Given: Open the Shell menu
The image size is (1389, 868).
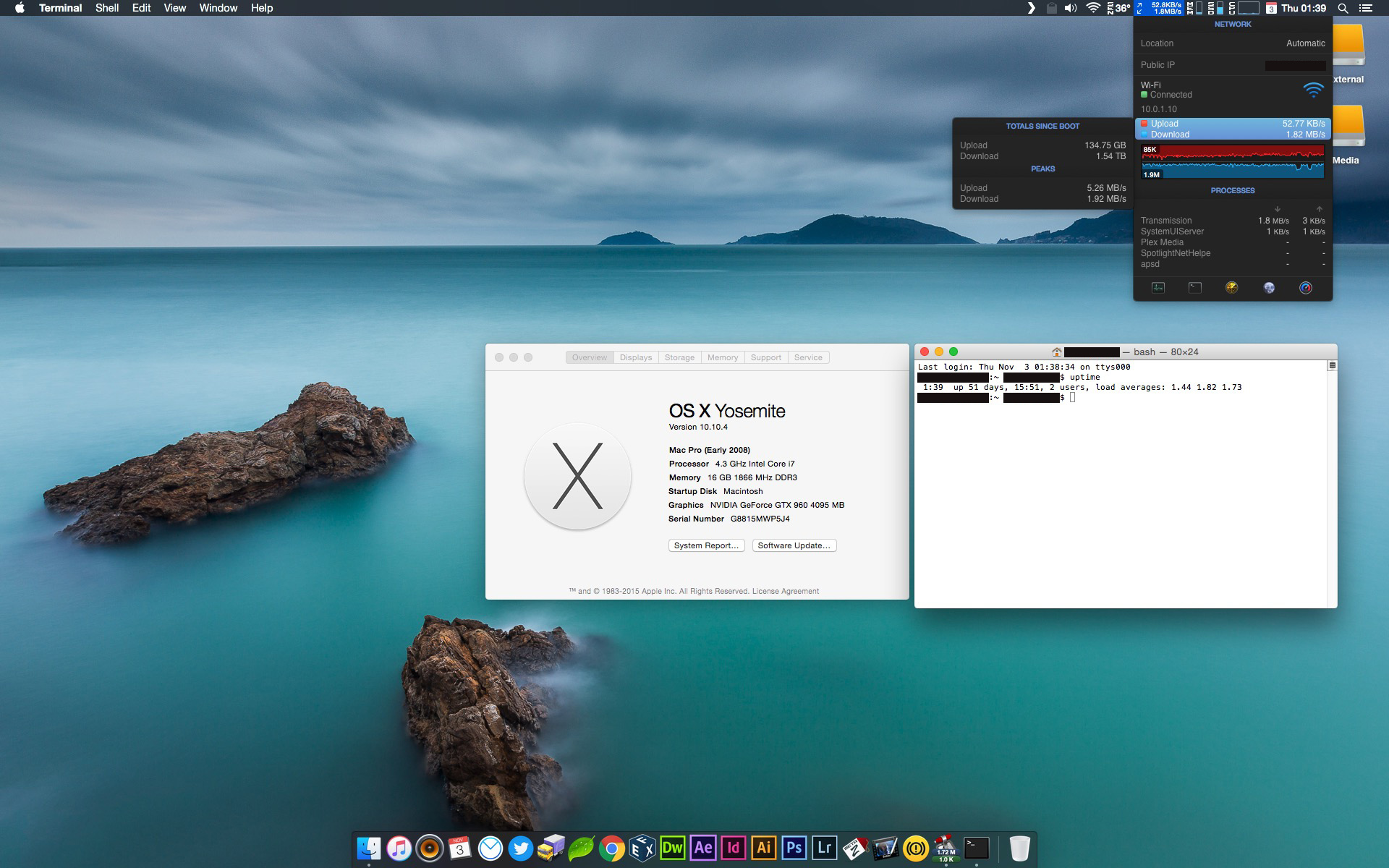Looking at the screenshot, I should click(x=107, y=8).
